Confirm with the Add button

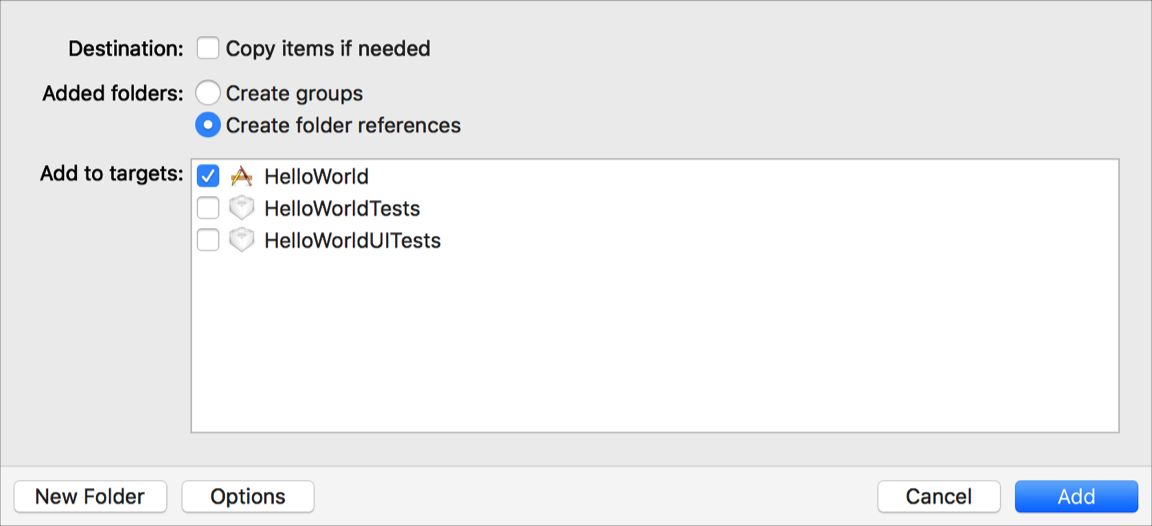tap(1076, 497)
